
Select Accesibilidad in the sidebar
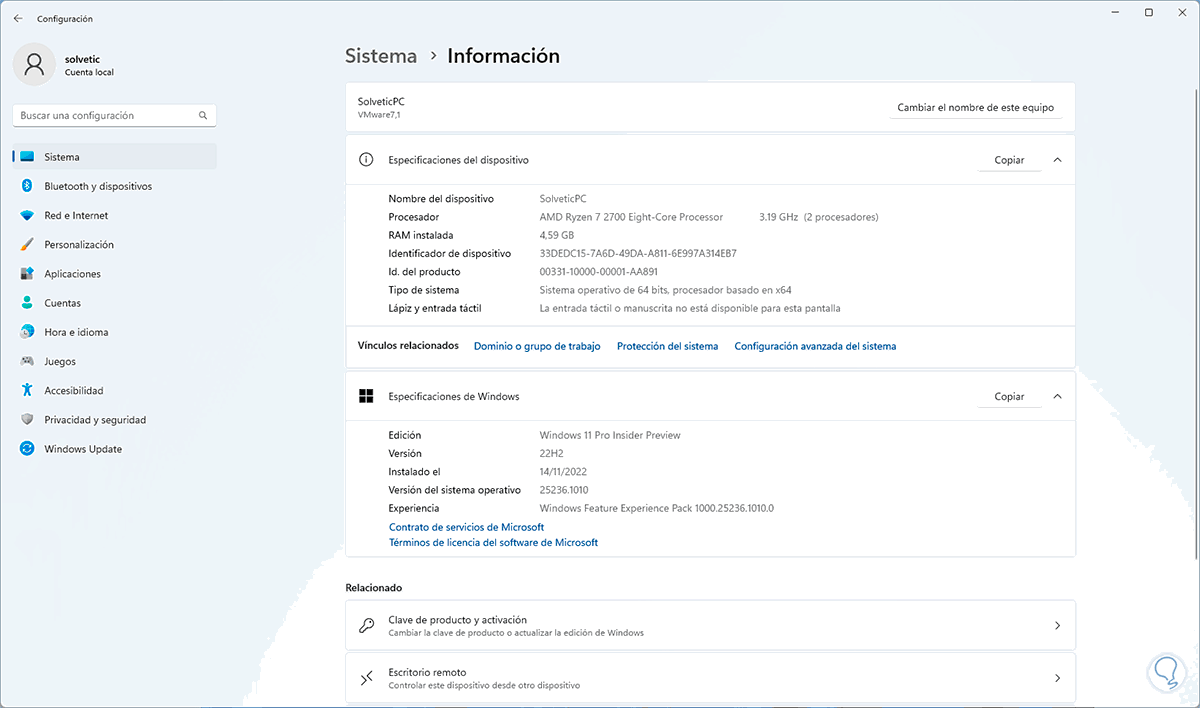tap(74, 391)
